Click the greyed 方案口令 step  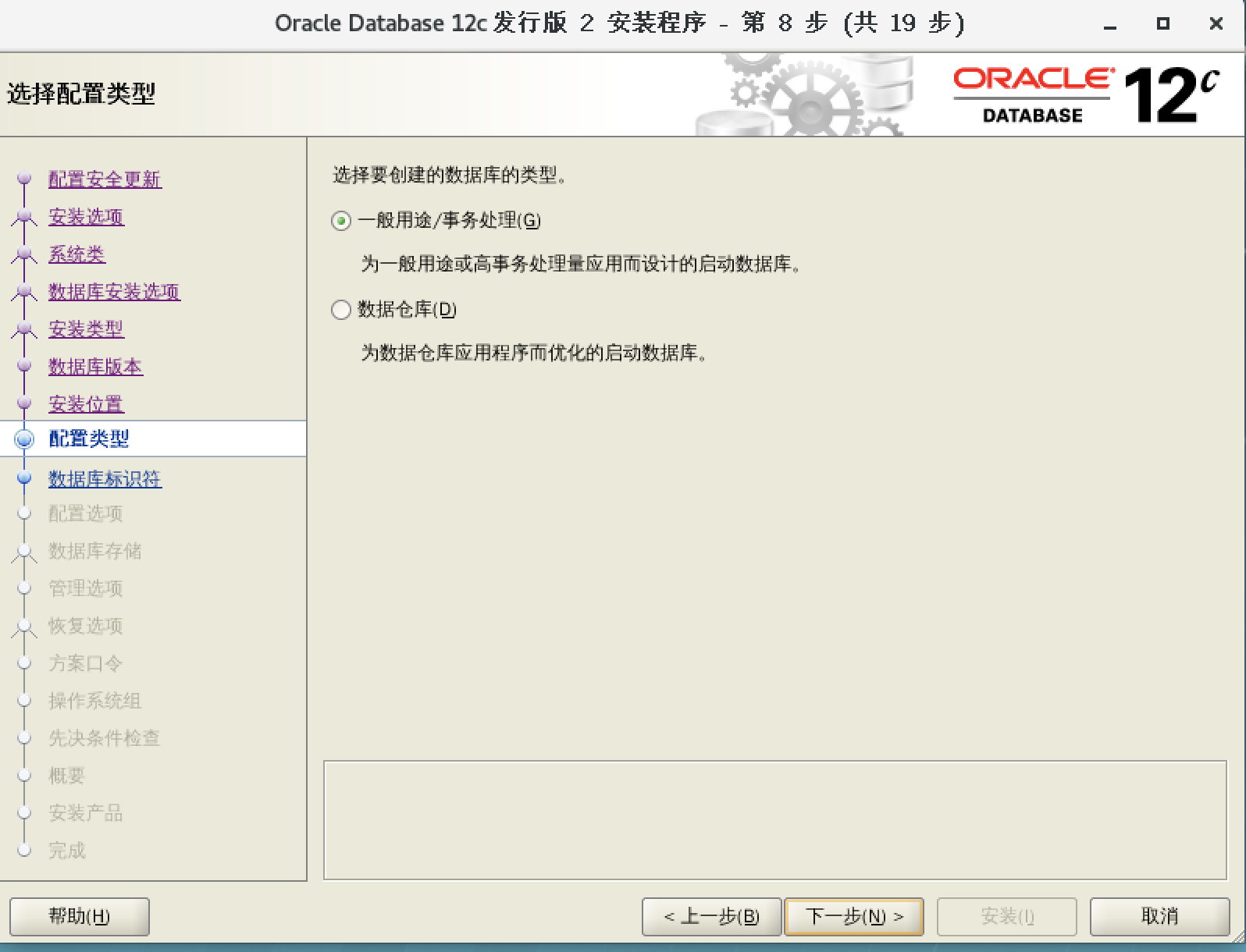tap(86, 663)
